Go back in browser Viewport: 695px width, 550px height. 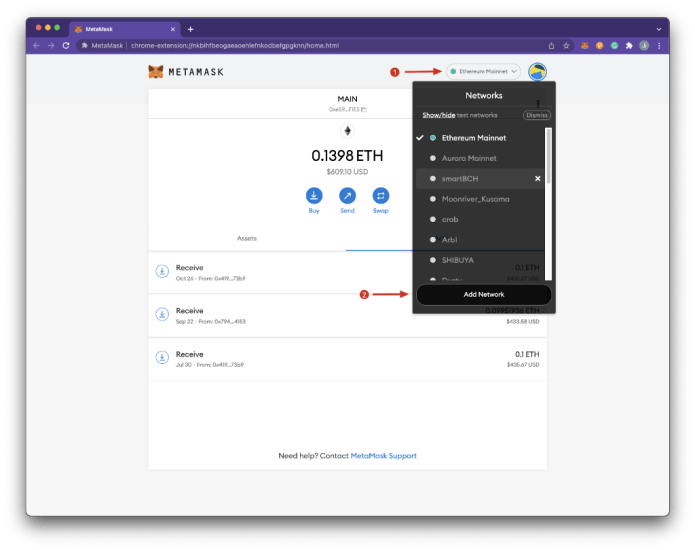click(36, 46)
